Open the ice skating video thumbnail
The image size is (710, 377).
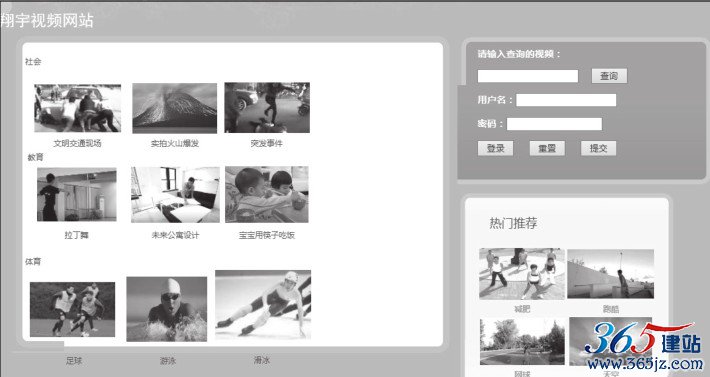tap(263, 305)
